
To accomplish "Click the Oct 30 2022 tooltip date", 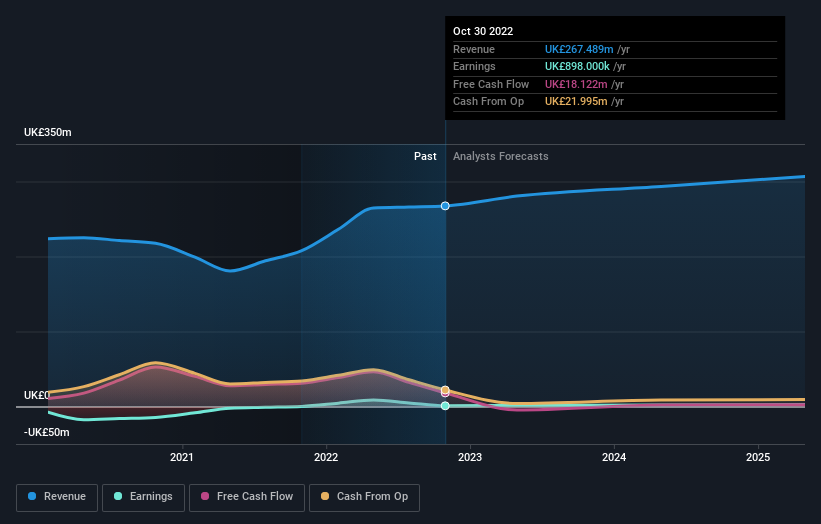I will pyautogui.click(x=483, y=31).
